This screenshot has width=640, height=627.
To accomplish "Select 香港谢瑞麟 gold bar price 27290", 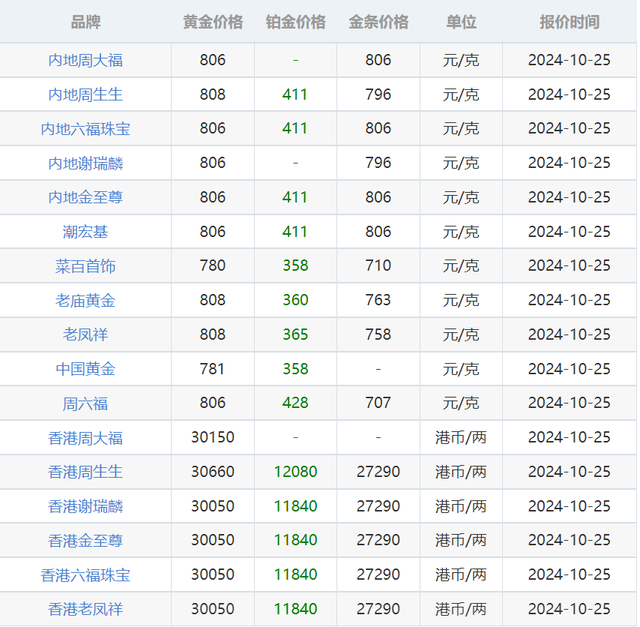I will [378, 506].
